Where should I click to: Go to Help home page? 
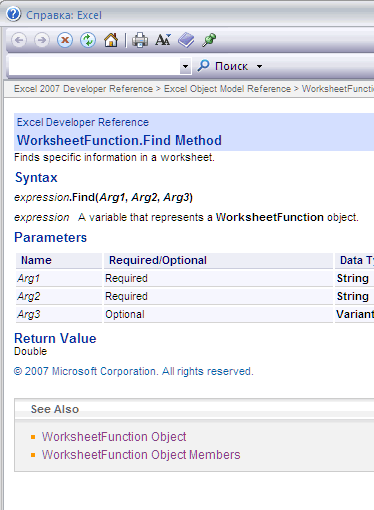tap(111, 40)
